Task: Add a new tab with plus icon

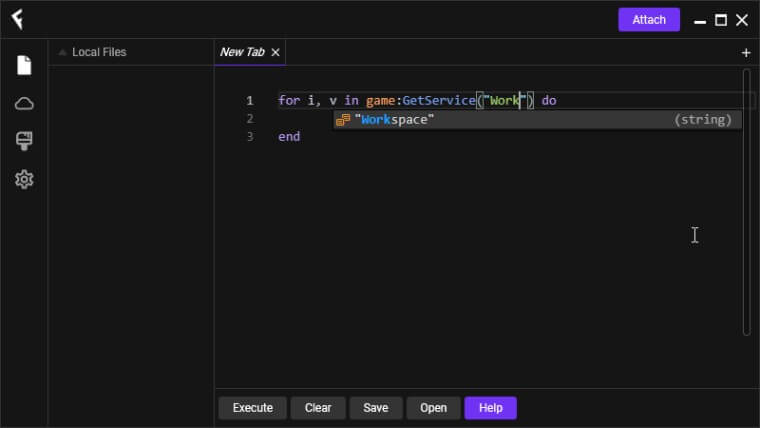Action: [746, 53]
